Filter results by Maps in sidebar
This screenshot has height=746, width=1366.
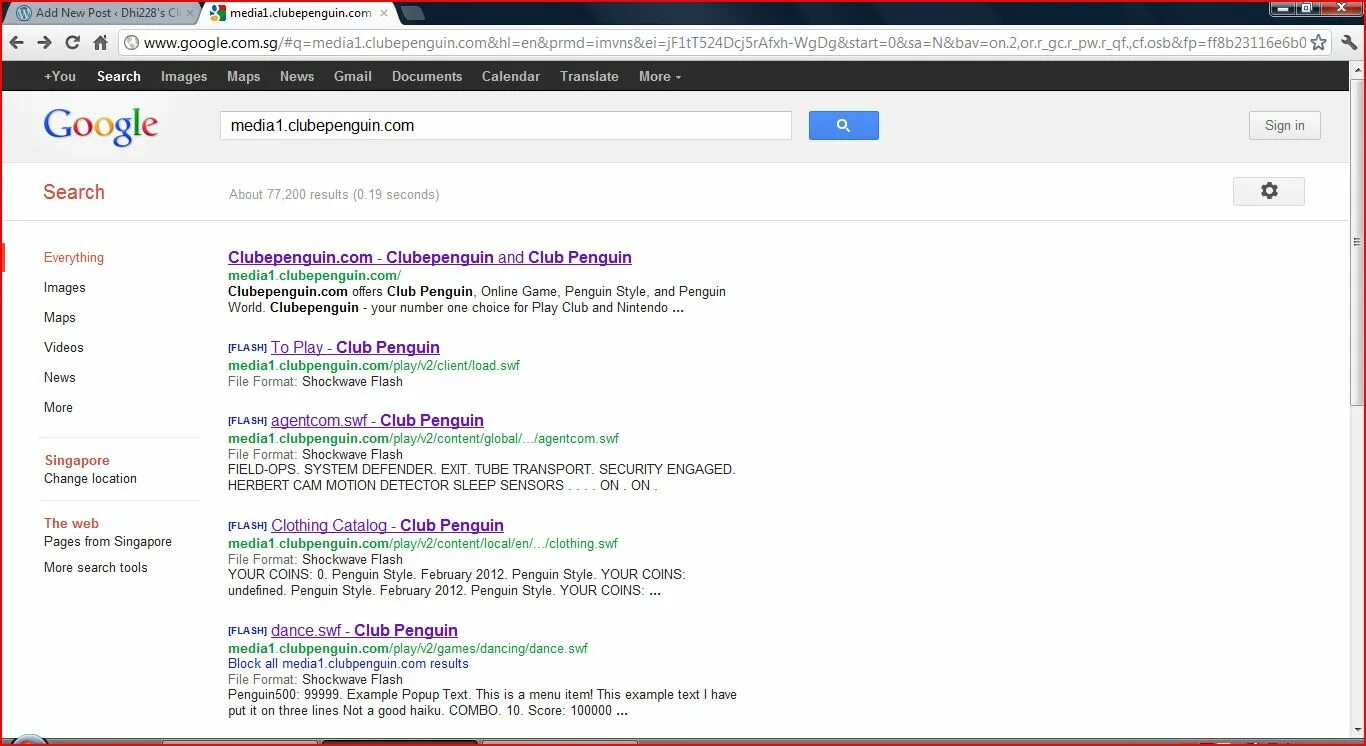[60, 317]
